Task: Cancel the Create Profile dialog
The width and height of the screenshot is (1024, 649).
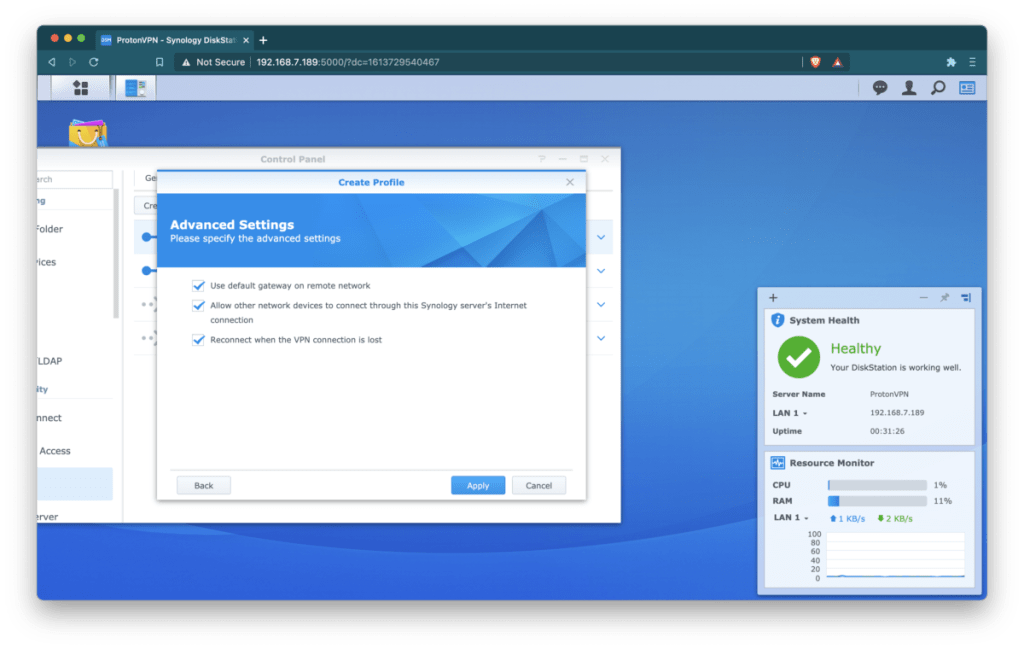Action: pos(539,485)
